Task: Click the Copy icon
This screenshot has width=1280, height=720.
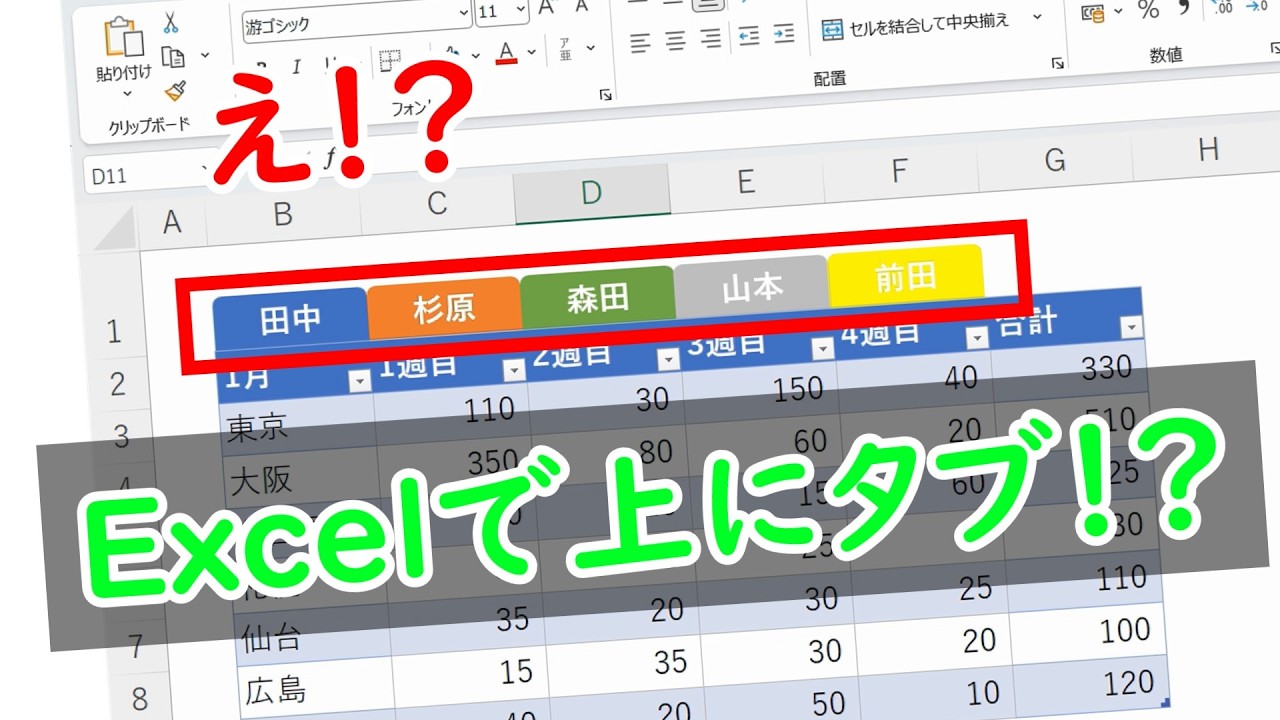Action: click(173, 56)
